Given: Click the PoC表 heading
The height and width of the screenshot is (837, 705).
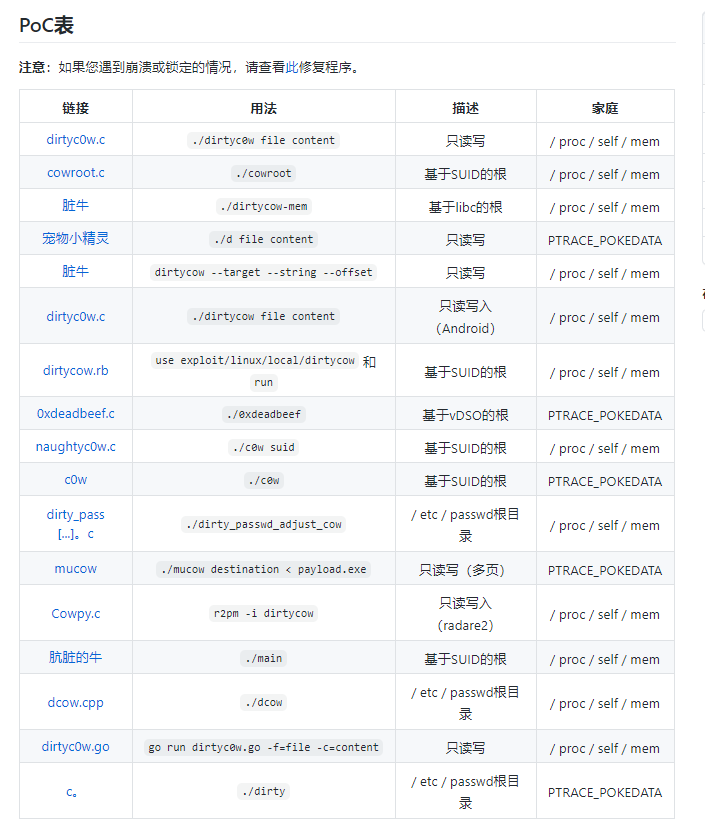Looking at the screenshot, I should point(46,25).
